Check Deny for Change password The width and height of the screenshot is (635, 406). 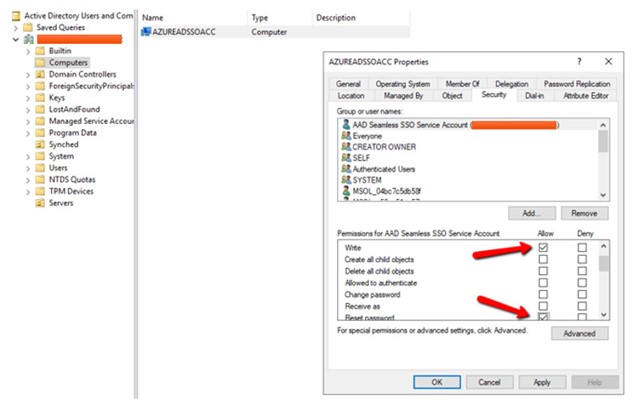pyautogui.click(x=582, y=294)
